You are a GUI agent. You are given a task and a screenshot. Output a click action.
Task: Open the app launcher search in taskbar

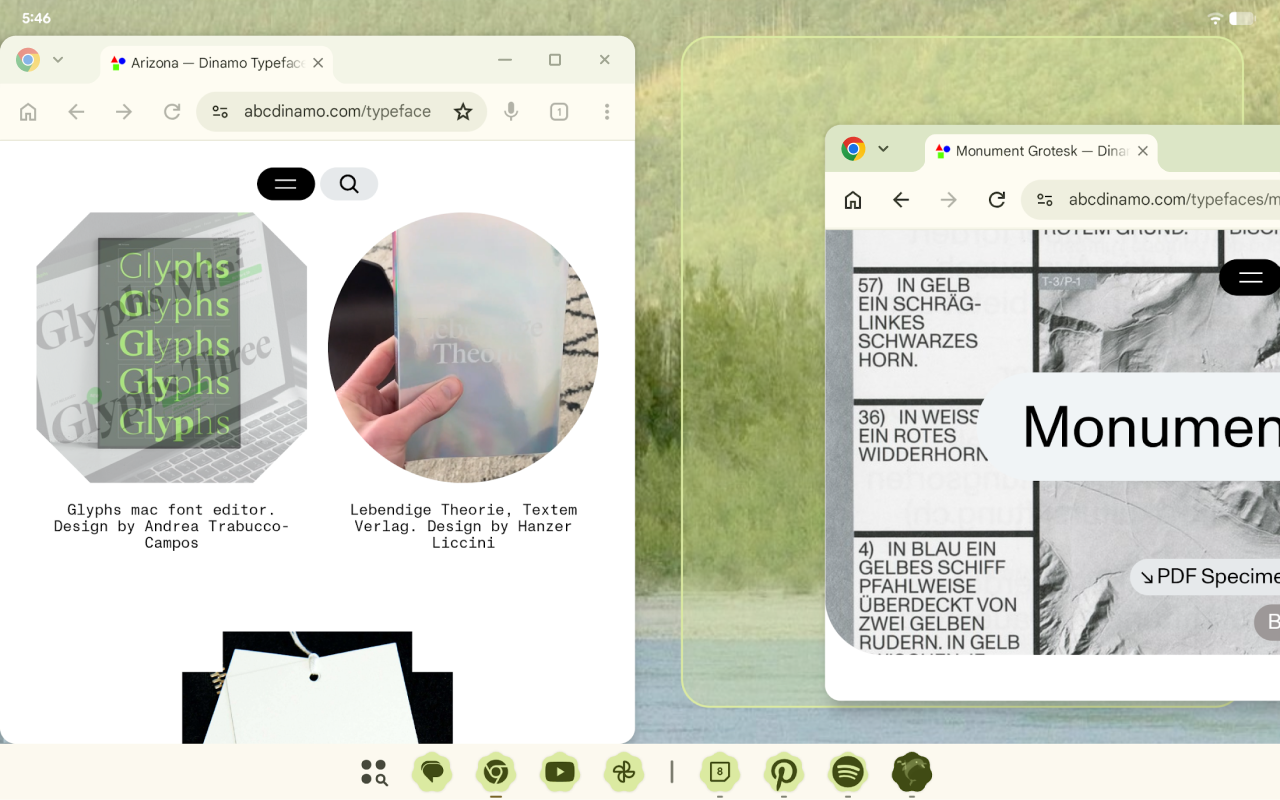click(x=374, y=772)
